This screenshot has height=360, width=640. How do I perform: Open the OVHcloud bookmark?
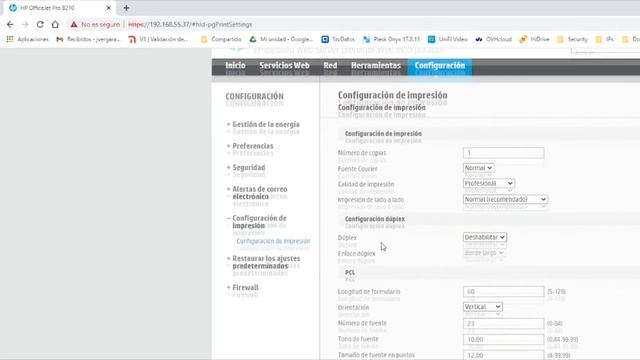click(x=493, y=39)
